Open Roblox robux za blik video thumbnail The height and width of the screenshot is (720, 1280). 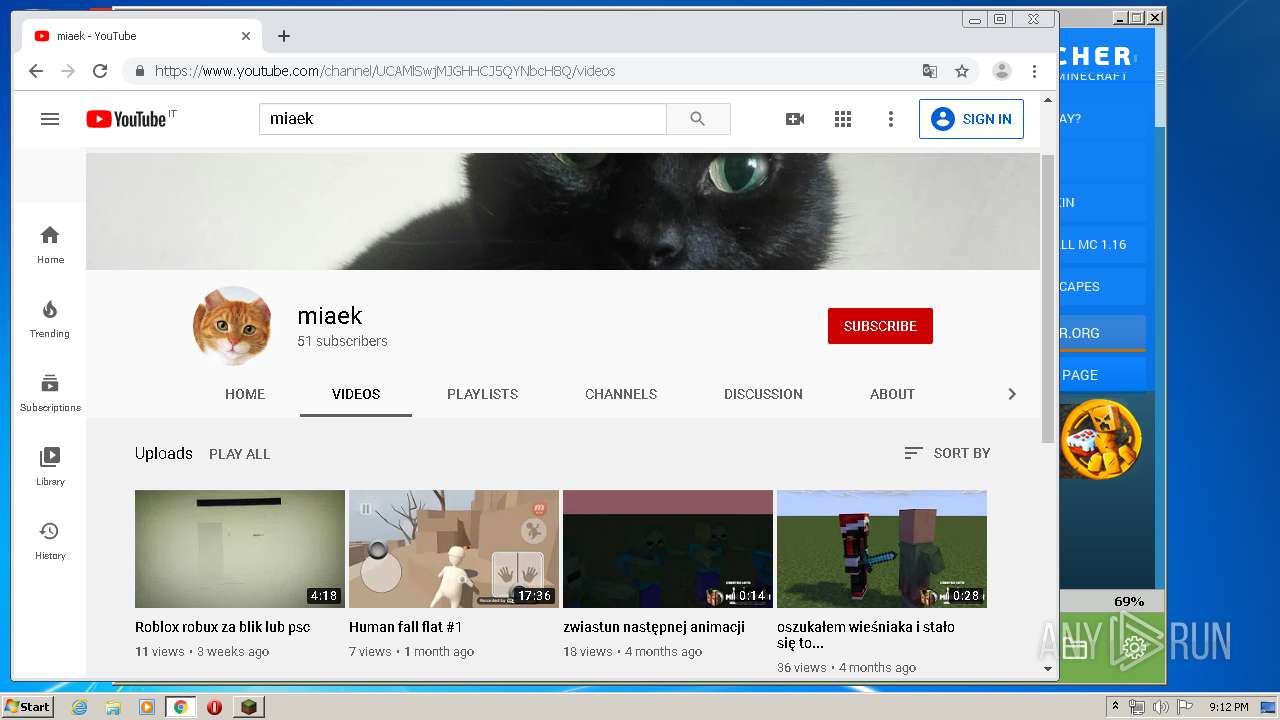click(x=240, y=549)
